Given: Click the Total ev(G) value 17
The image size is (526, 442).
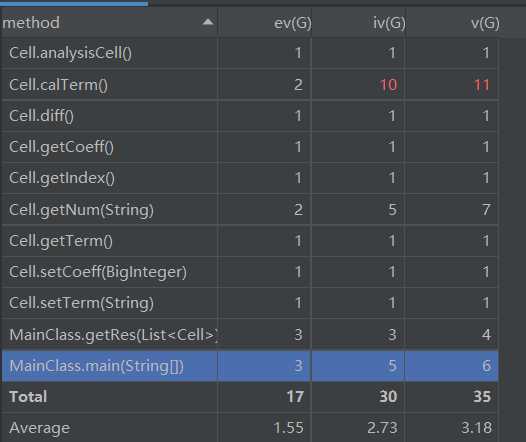Looking at the screenshot, I should [295, 397].
